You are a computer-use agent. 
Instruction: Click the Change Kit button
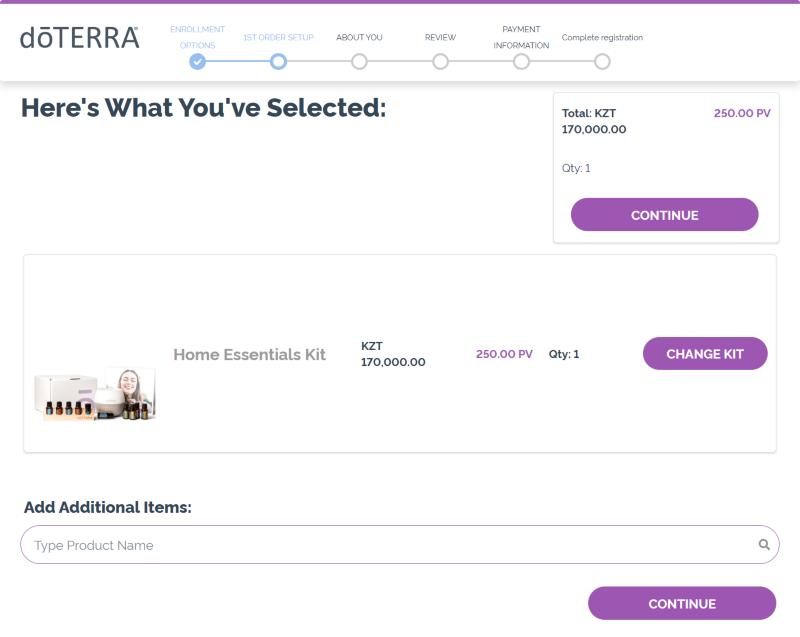pyautogui.click(x=705, y=353)
